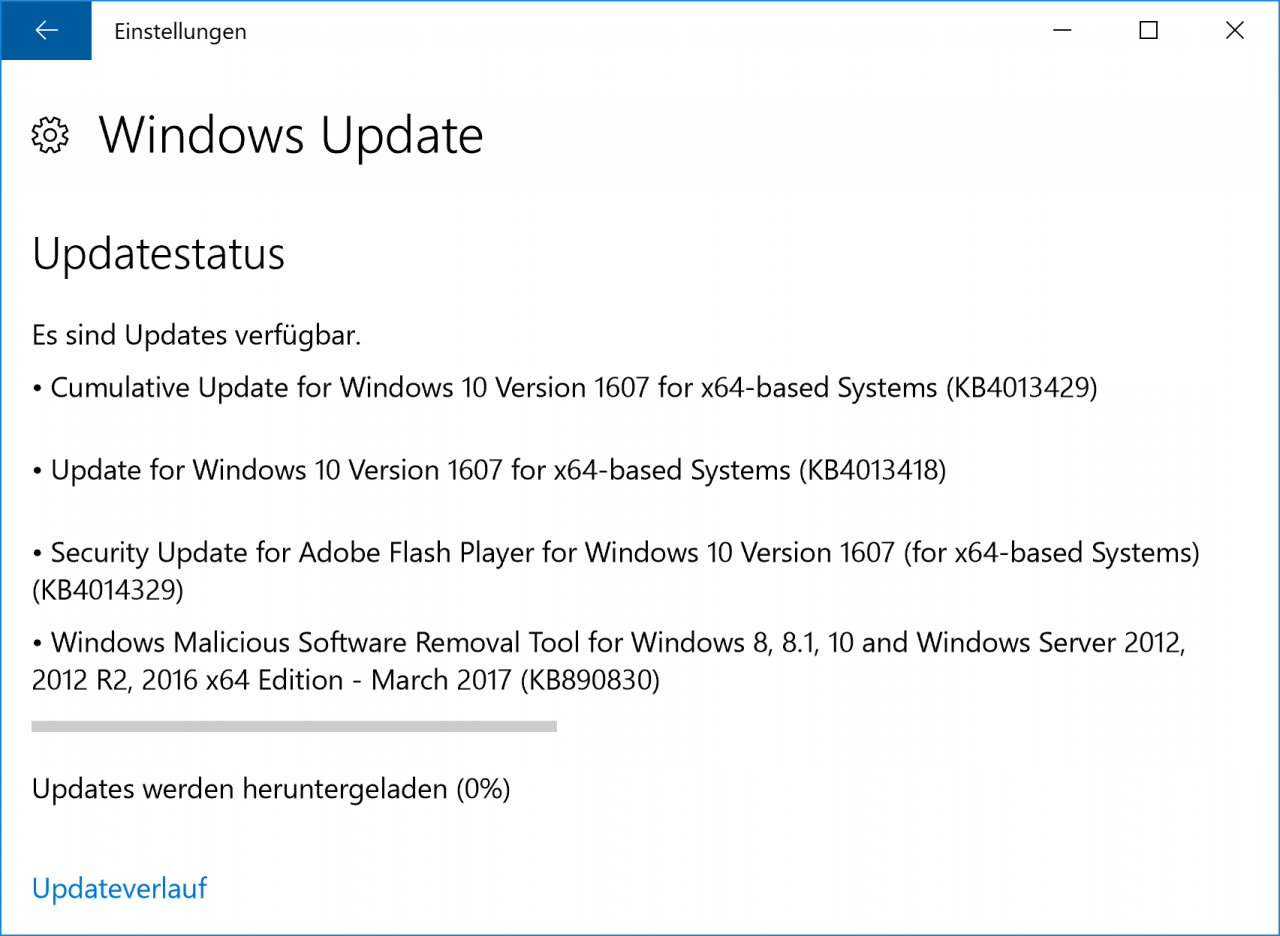Go back using the arrow button
This screenshot has width=1280, height=936.
(46, 31)
